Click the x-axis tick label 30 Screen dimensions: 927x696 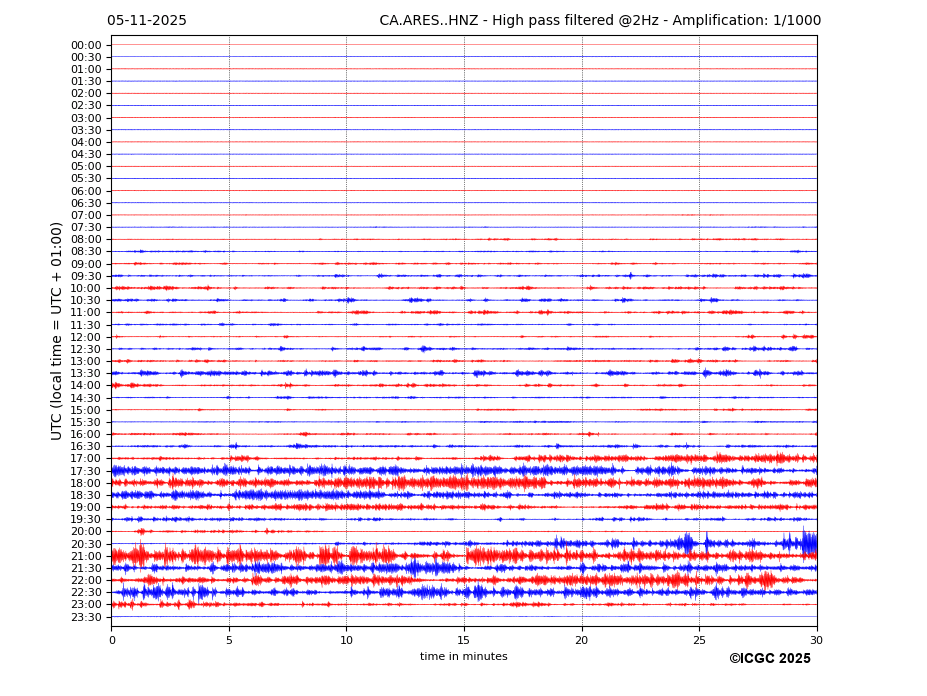tap(816, 640)
